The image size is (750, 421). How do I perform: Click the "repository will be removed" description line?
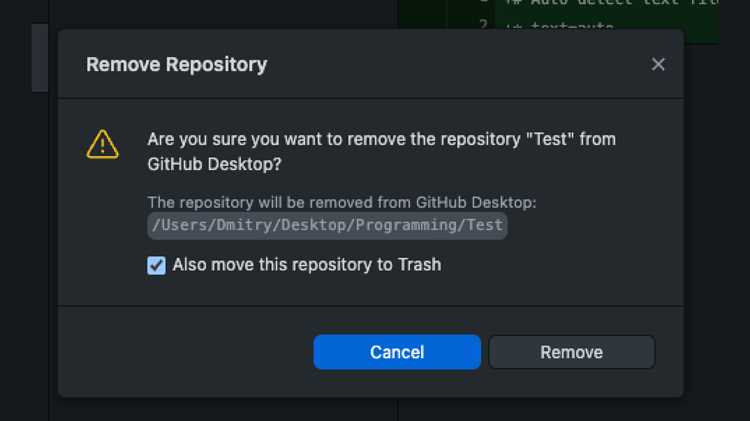click(342, 202)
